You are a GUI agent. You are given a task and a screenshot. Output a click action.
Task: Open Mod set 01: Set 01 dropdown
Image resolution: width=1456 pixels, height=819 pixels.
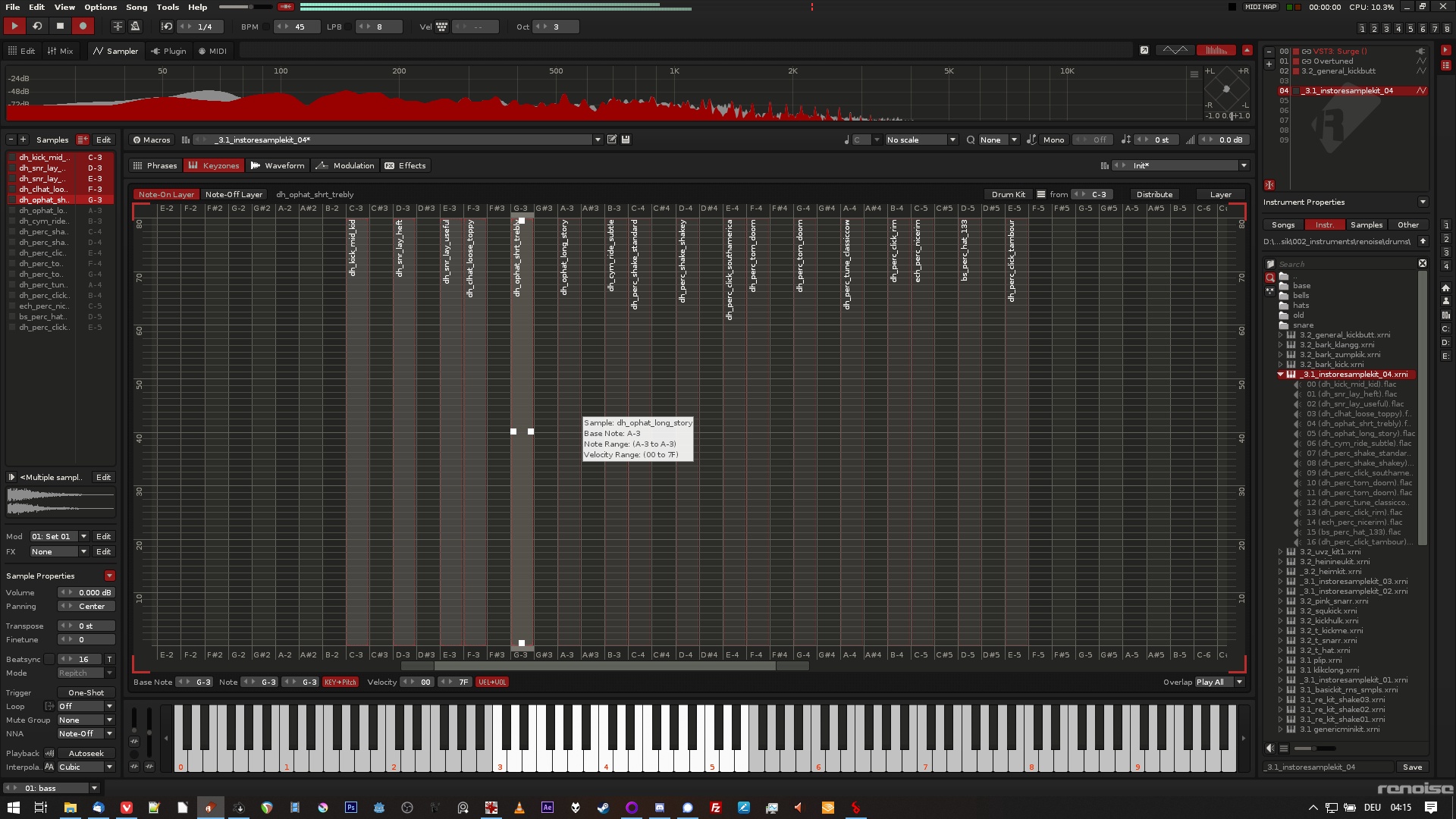tap(59, 536)
